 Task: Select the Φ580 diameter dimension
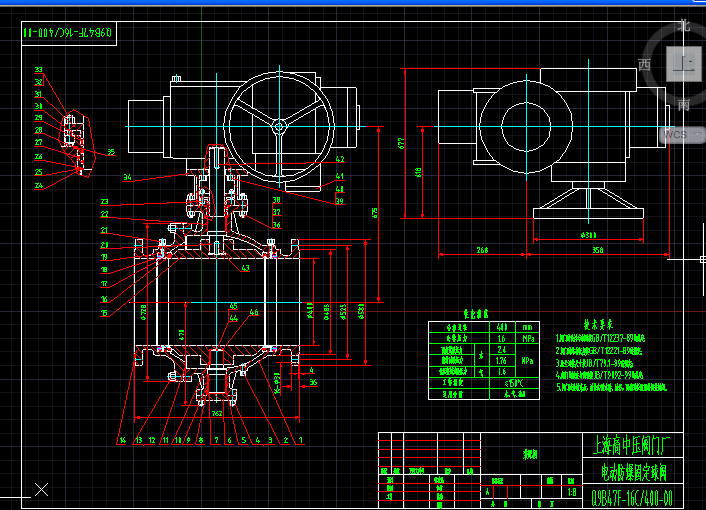click(361, 311)
